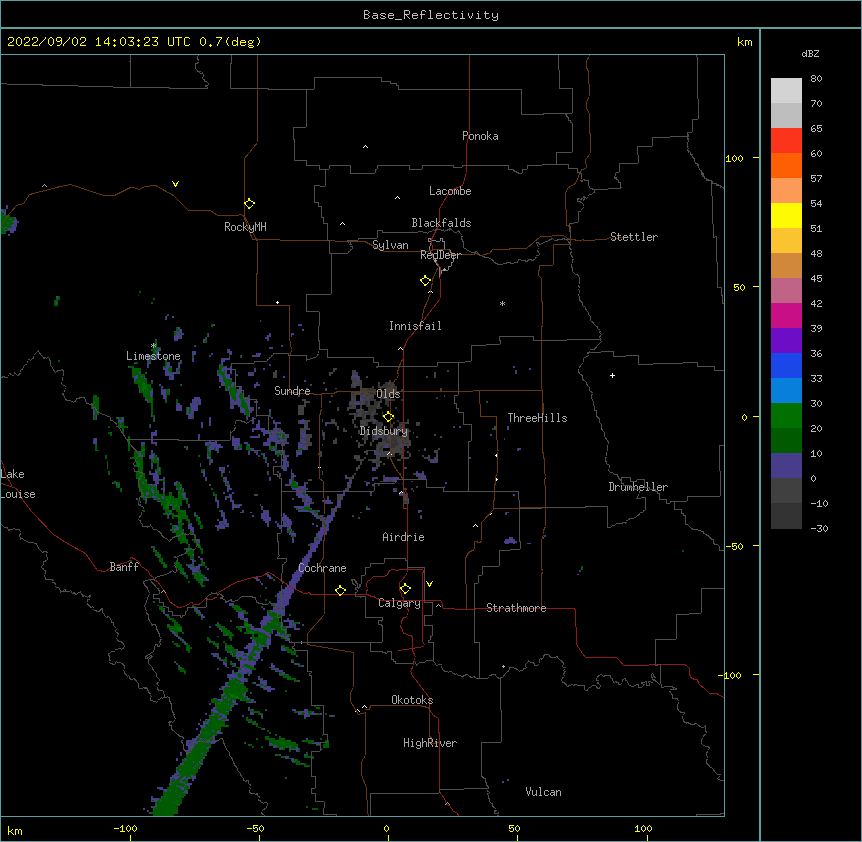Click the Sundre town label
The width and height of the screenshot is (862, 842).
pos(292,391)
